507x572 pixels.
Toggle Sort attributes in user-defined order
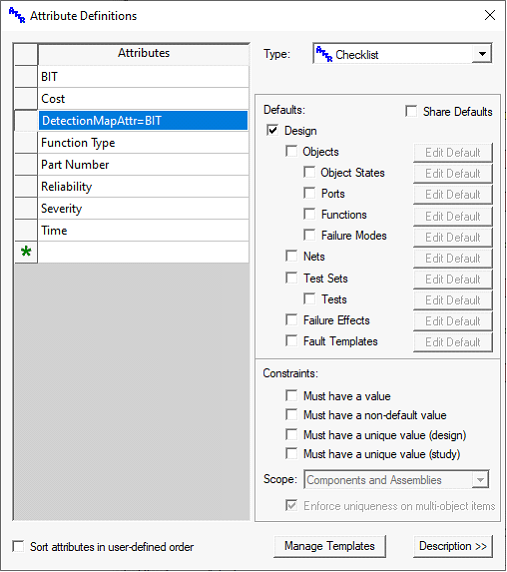(18, 546)
